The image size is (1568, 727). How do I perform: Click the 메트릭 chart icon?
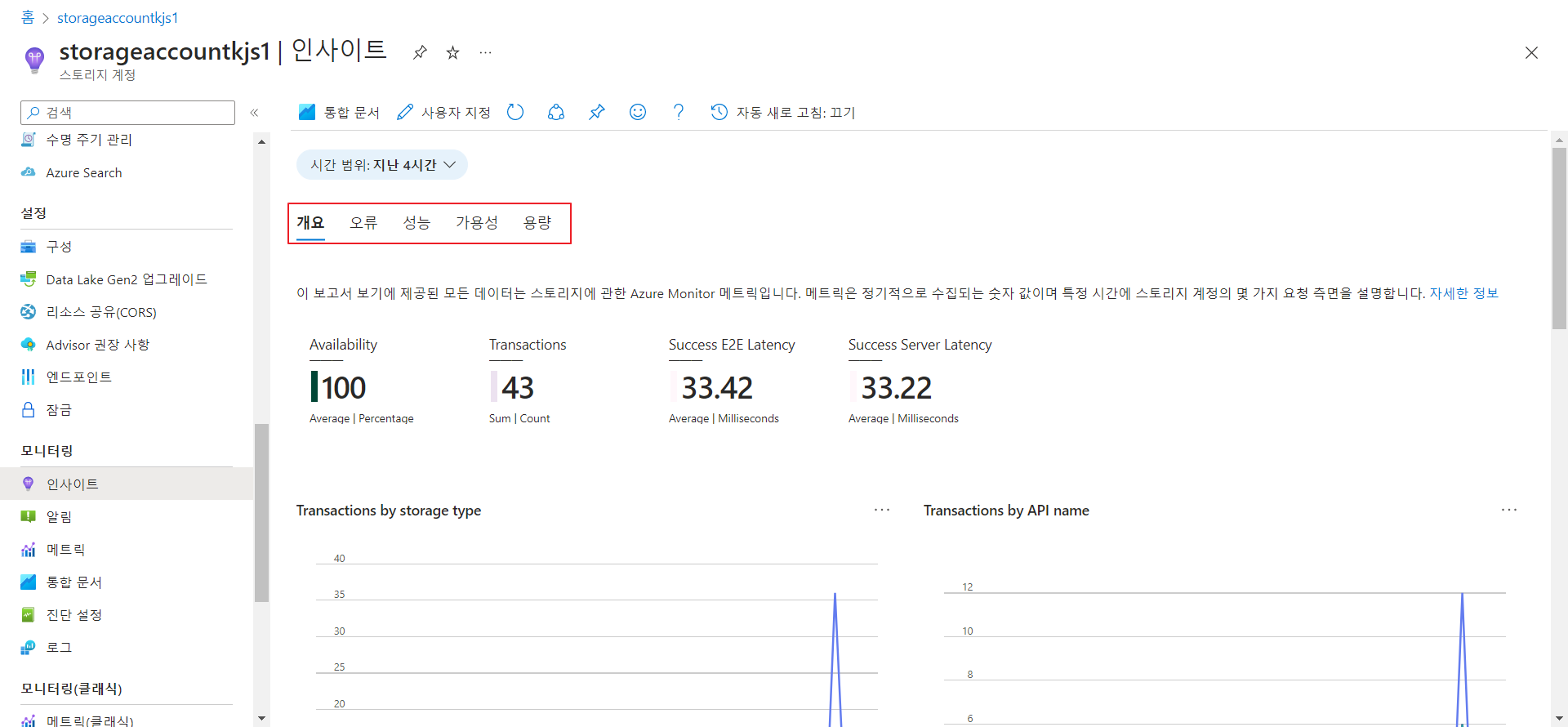point(29,550)
